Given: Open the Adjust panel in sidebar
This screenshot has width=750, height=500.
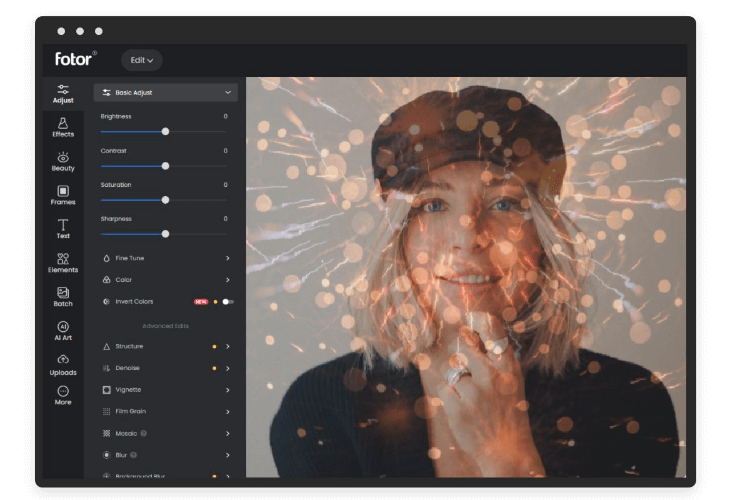Looking at the screenshot, I should coord(63,93).
